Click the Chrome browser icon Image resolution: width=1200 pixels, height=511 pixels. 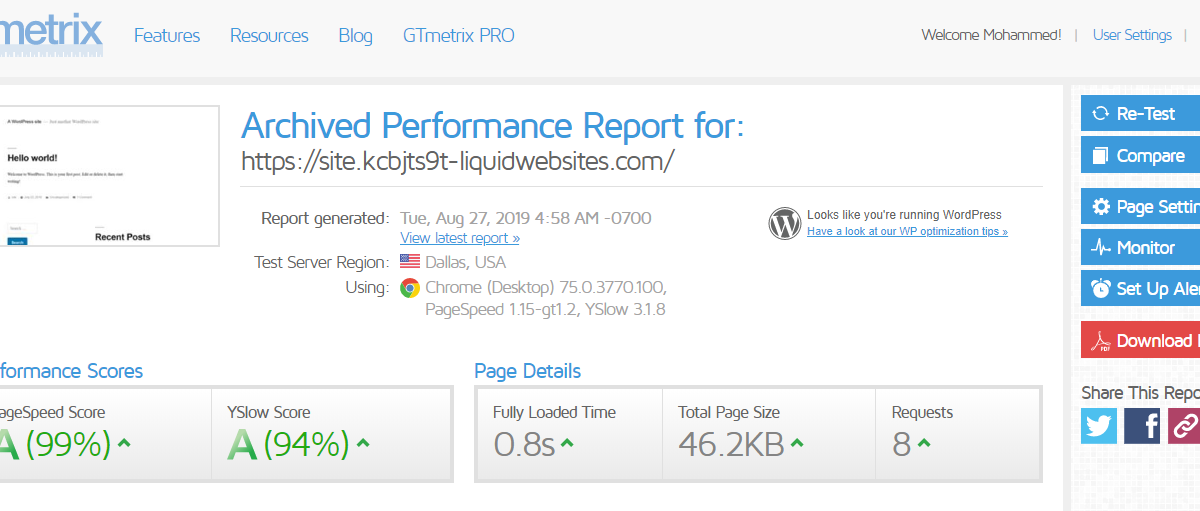click(409, 288)
